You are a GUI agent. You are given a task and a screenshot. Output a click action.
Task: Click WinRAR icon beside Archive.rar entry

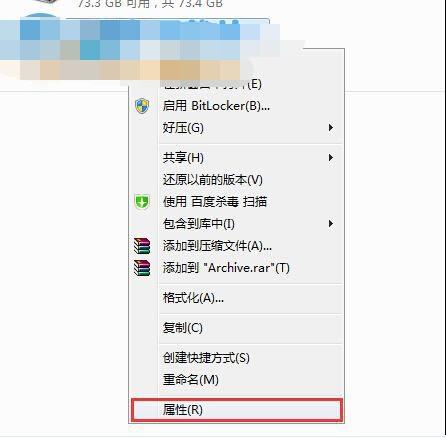pyautogui.click(x=142, y=268)
